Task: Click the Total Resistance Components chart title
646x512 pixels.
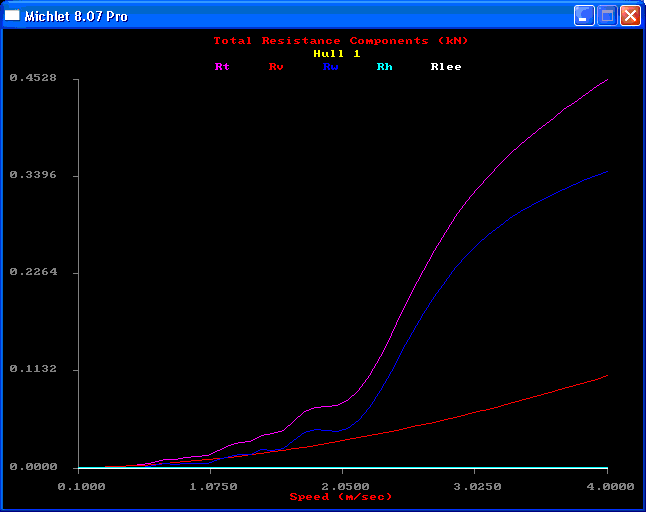Action: pyautogui.click(x=340, y=41)
